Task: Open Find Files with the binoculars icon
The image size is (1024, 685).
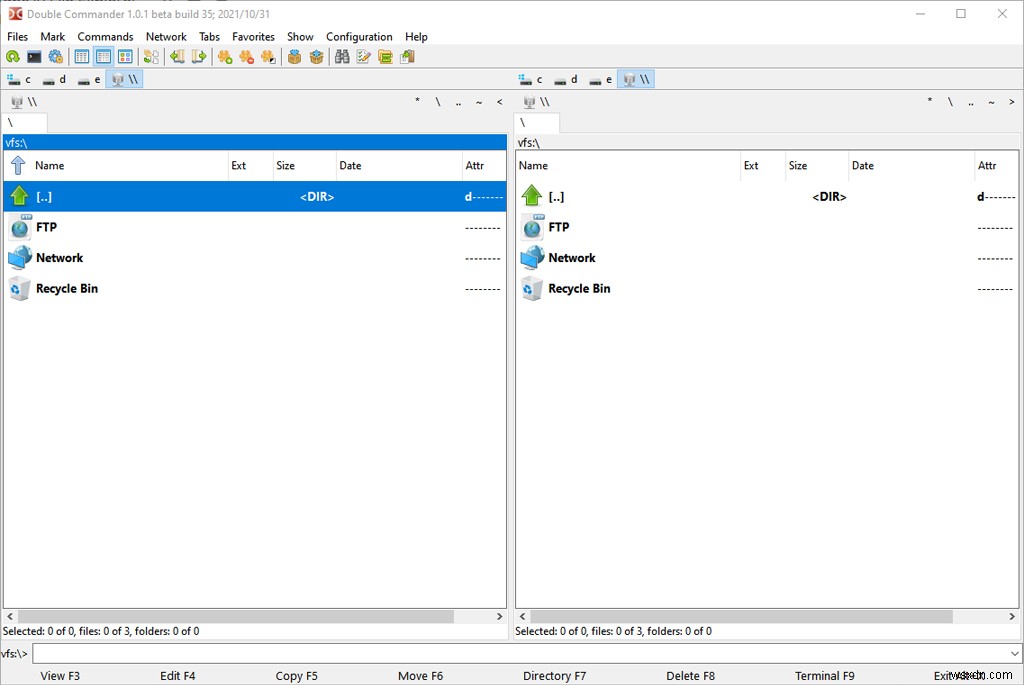Action: pyautogui.click(x=343, y=57)
